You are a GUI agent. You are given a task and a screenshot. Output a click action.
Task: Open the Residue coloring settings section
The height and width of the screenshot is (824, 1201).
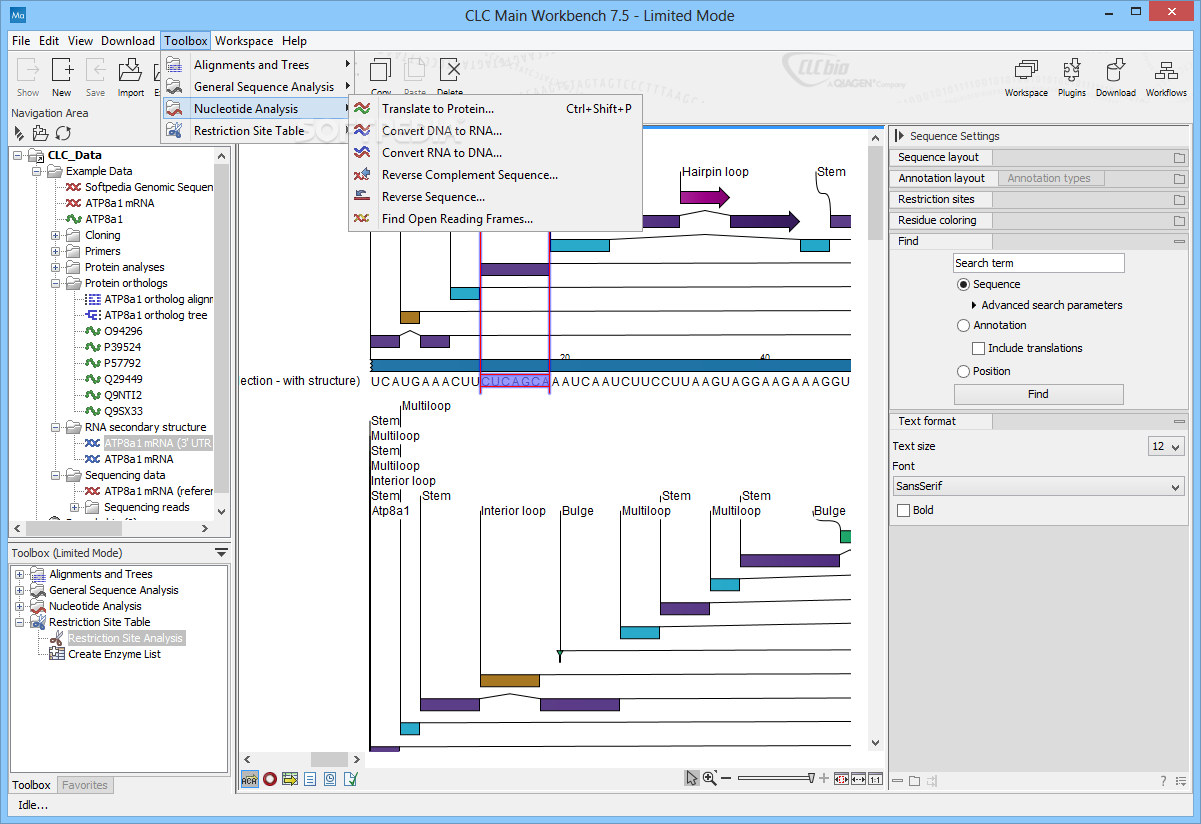coord(1038,220)
